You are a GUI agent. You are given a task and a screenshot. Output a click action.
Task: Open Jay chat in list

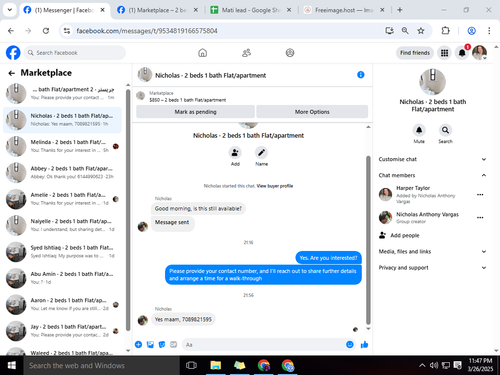(x=62, y=330)
